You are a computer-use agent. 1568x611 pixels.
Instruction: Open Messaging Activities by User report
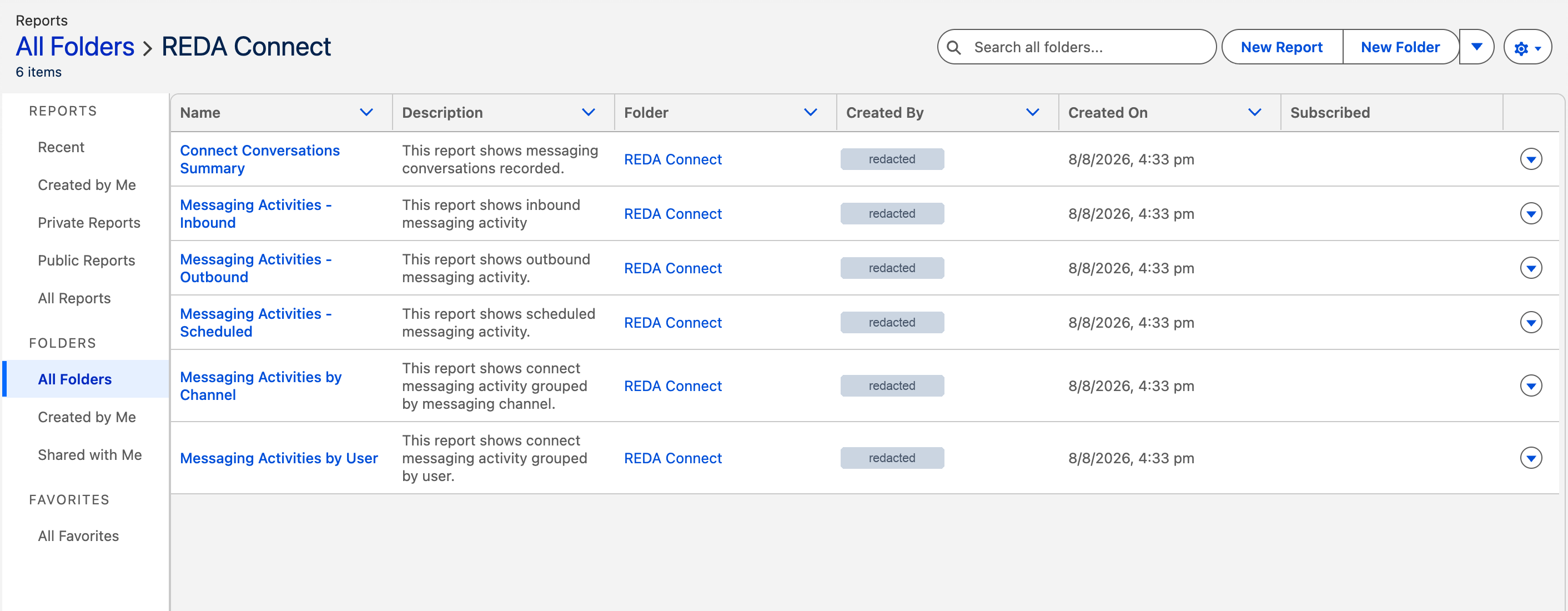point(279,458)
